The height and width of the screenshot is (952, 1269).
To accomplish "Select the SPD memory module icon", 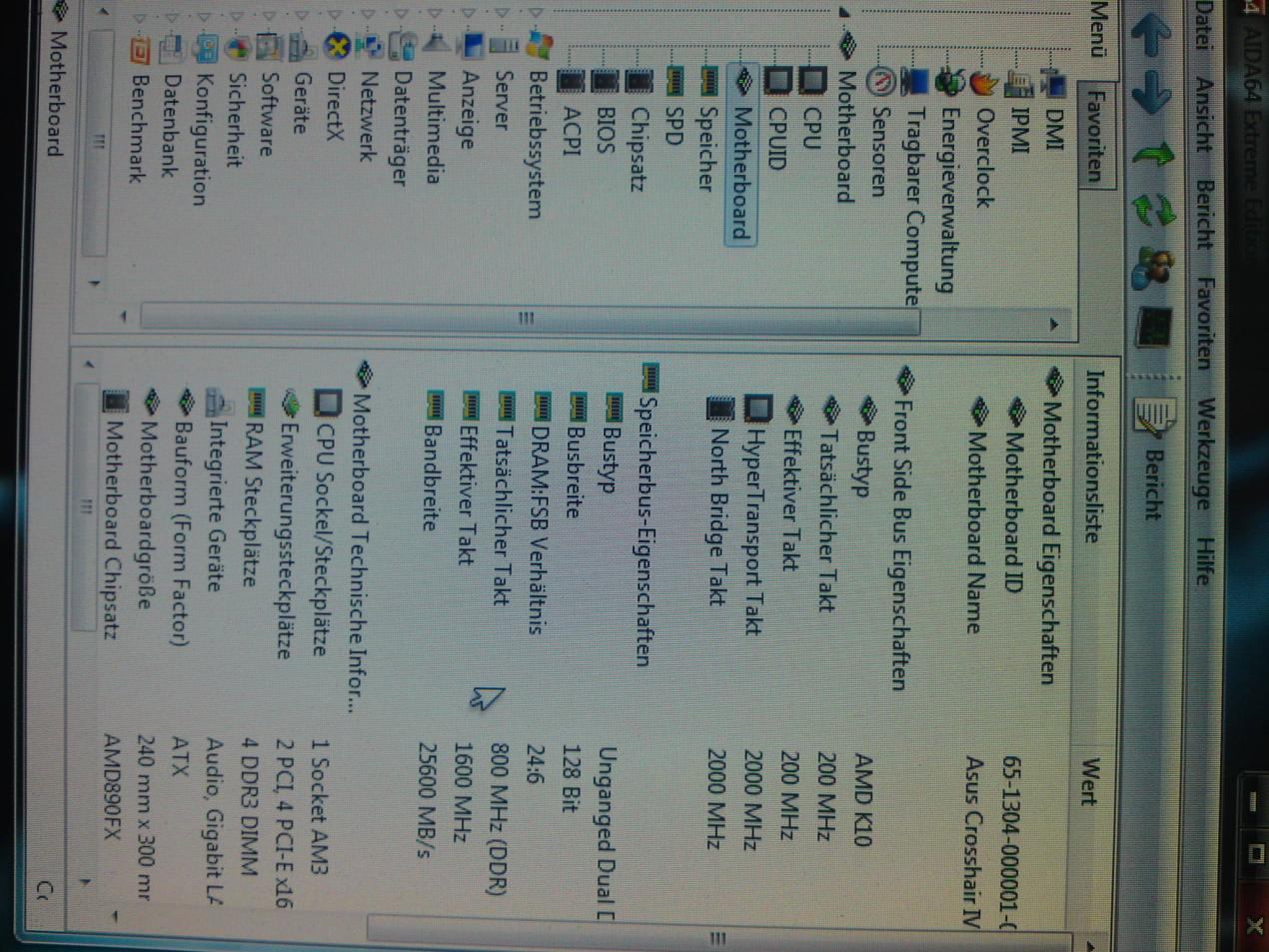I will click(675, 80).
